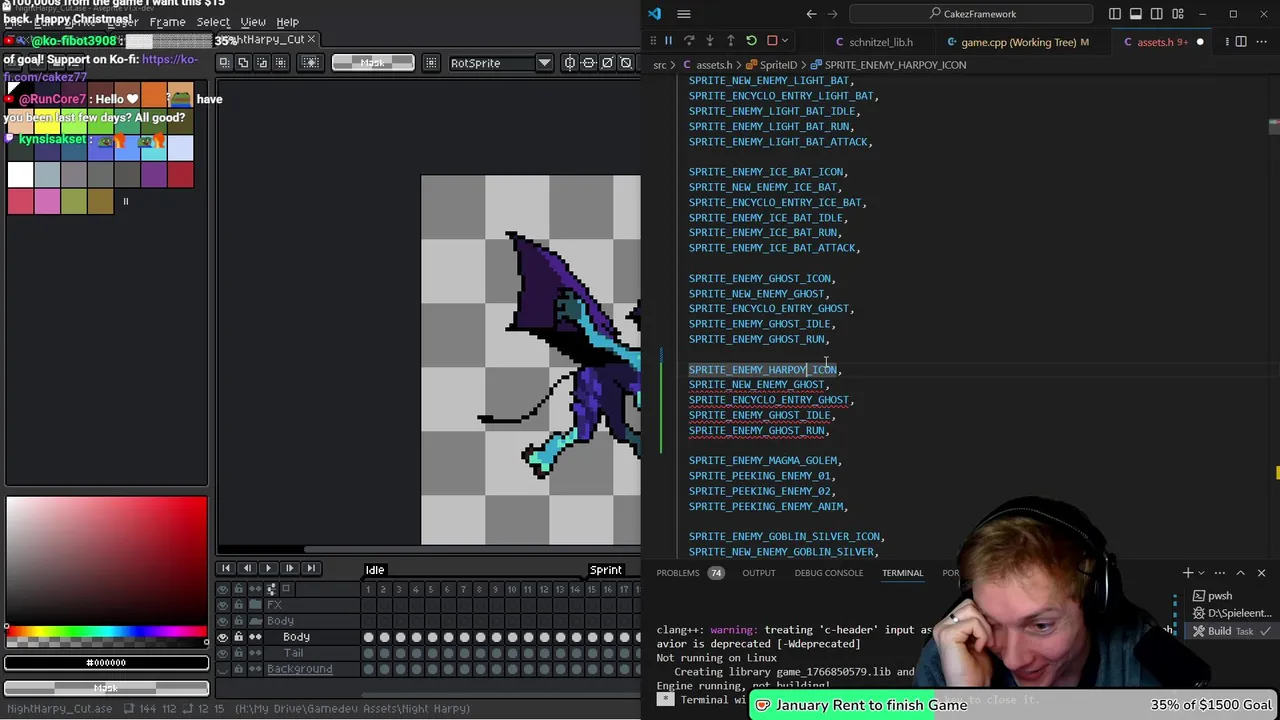
Task: Go back with the VS Code navigation arrow
Action: tap(811, 14)
